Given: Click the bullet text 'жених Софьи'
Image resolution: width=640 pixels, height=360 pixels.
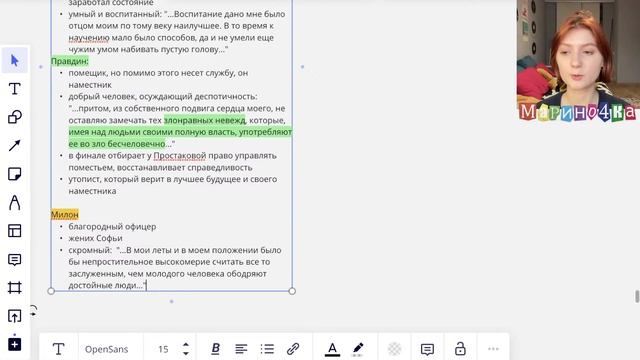Looking at the screenshot, I should (x=96, y=238).
